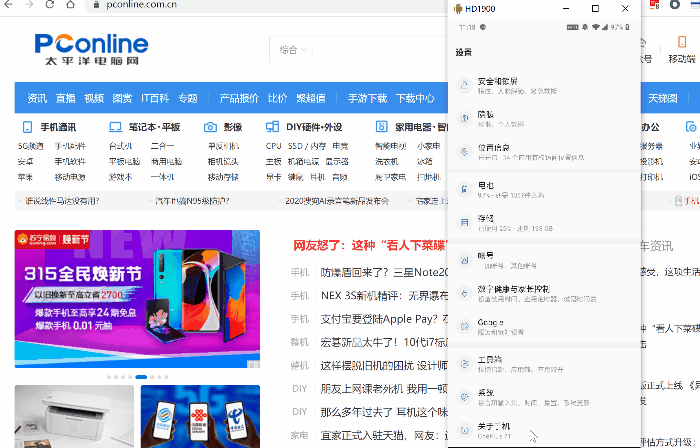
Task: Expand the 综合 search category dropdown
Action: coord(293,50)
